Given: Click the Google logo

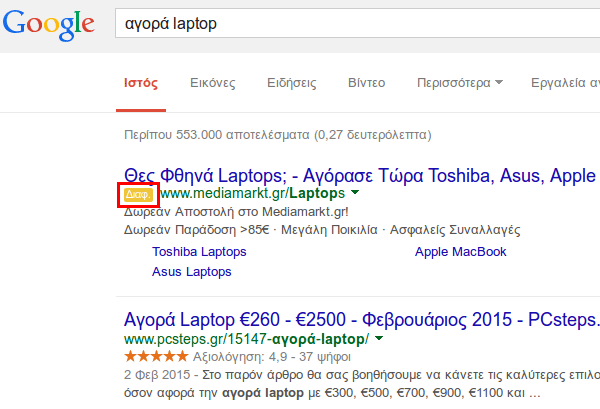Looking at the screenshot, I should (49, 25).
